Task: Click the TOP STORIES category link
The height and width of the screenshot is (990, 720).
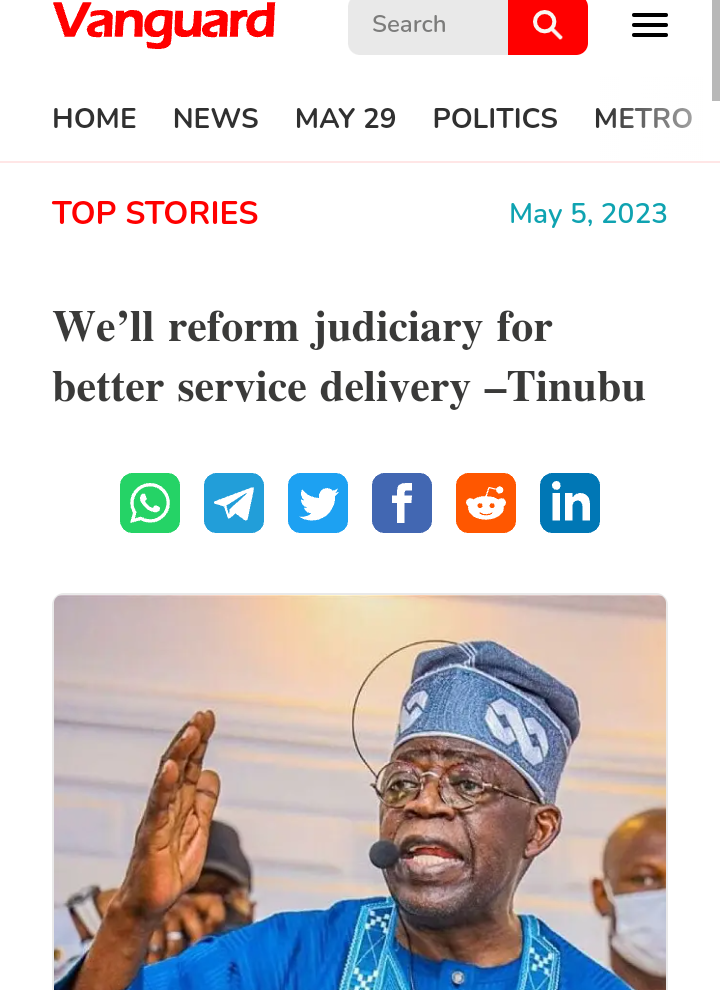Action: pos(155,213)
